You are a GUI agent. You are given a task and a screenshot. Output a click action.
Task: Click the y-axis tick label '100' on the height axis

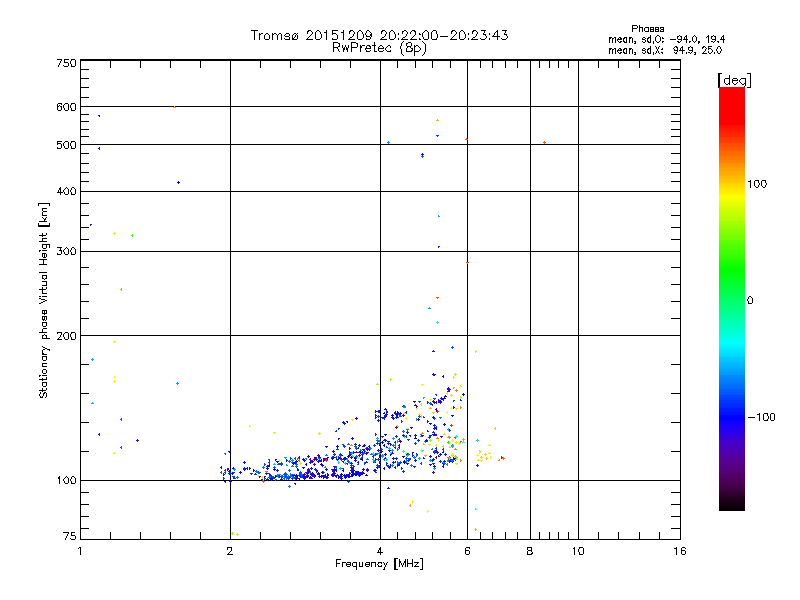pyautogui.click(x=66, y=481)
